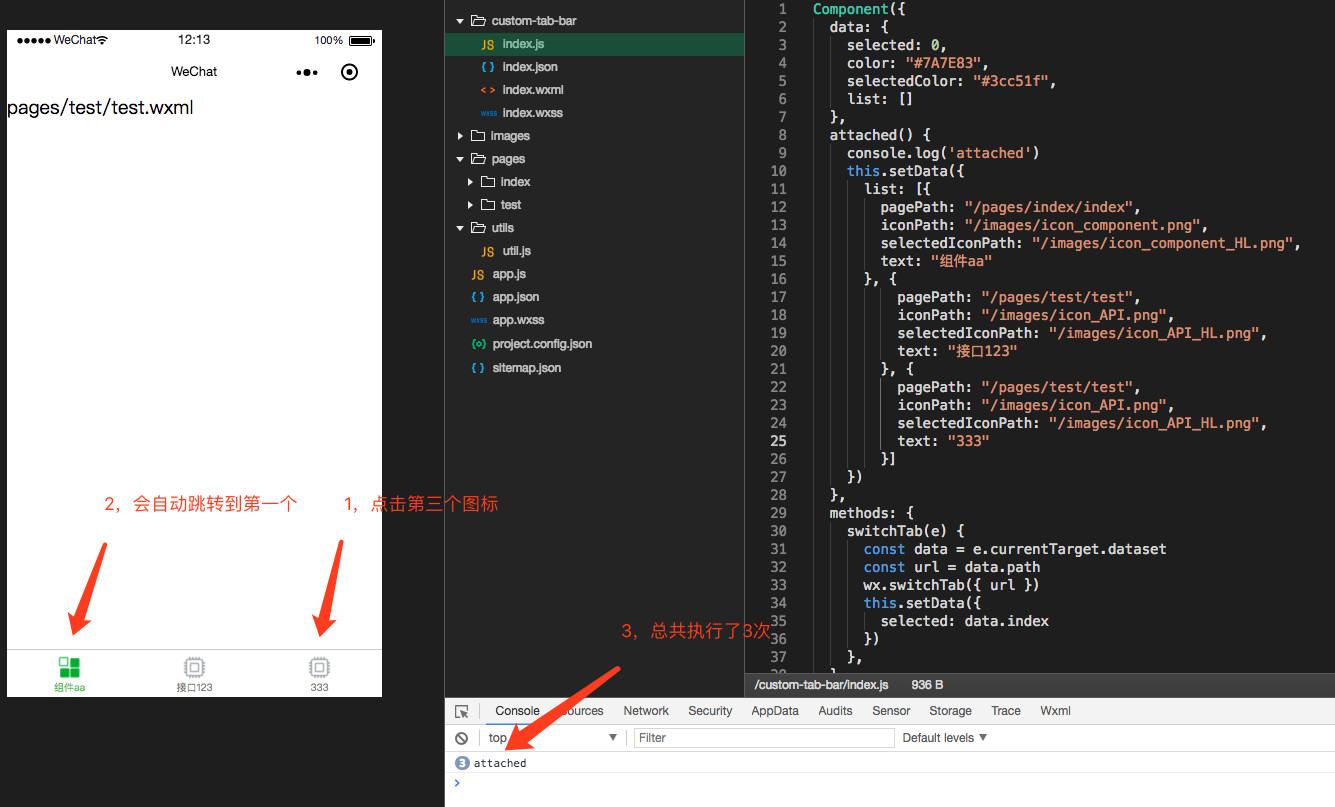Switch to the Console tab
1335x807 pixels.
pos(517,711)
